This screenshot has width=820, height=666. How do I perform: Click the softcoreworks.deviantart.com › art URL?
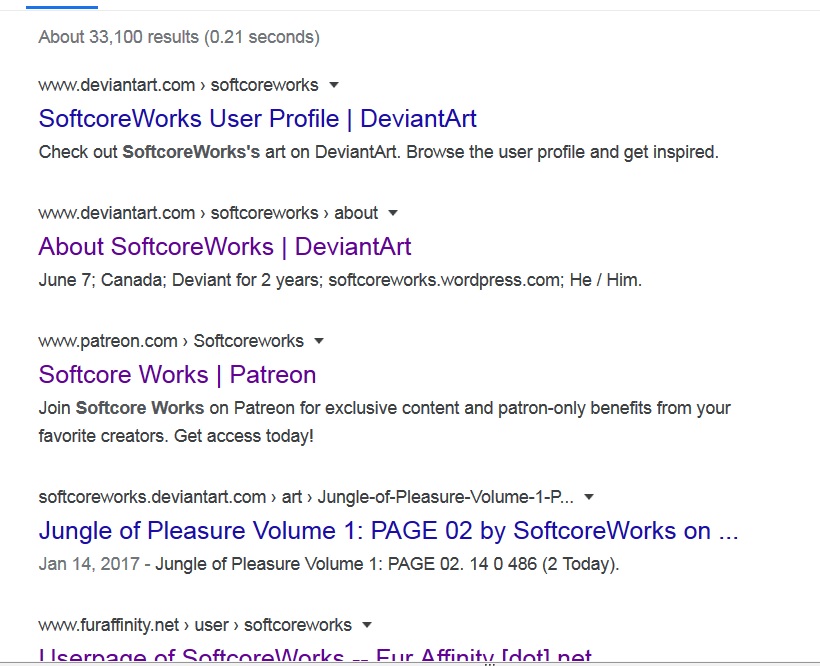pyautogui.click(x=306, y=497)
